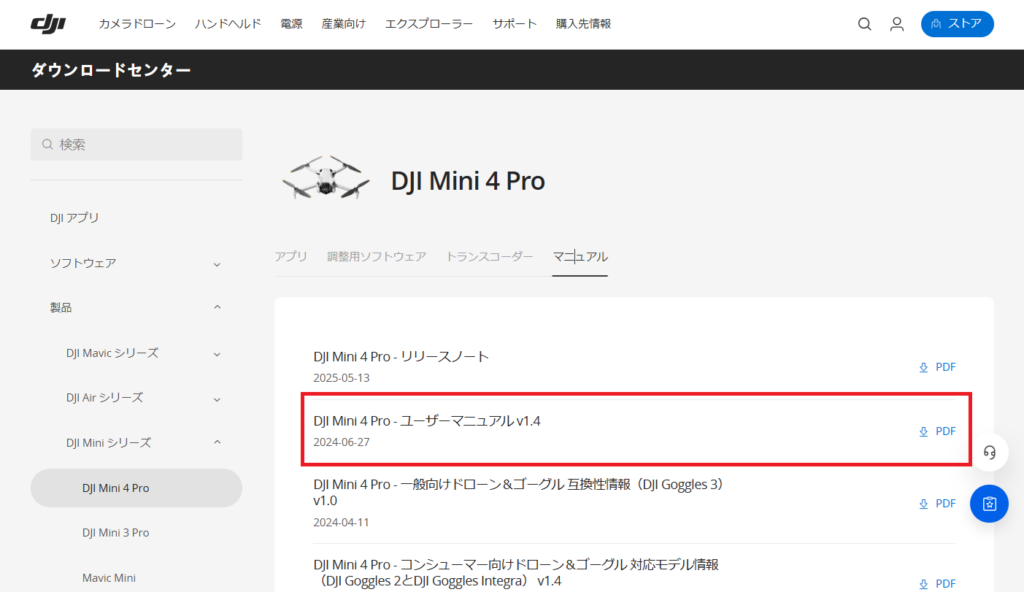Image resolution: width=1024 pixels, height=592 pixels.
Task: Click the 2024-06-27 date text
Action: click(342, 442)
